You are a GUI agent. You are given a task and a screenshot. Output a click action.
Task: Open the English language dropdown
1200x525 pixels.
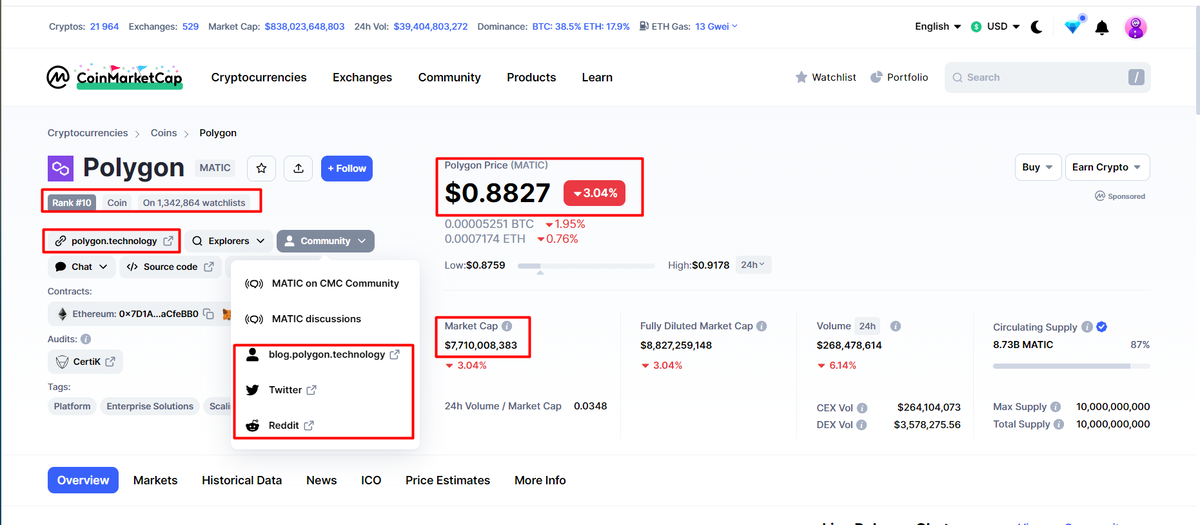[x=938, y=27]
